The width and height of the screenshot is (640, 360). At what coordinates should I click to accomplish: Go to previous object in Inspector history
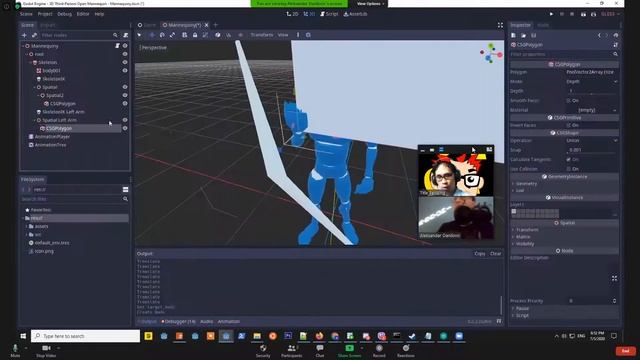[x=599, y=36]
